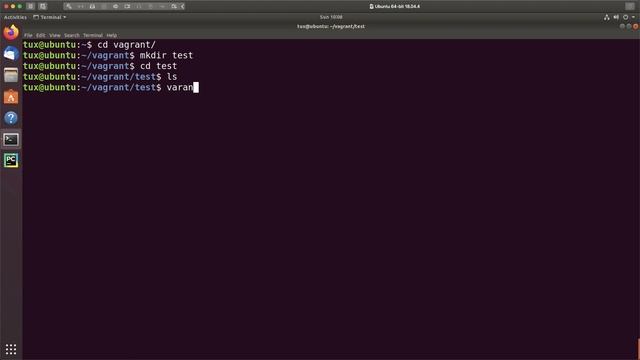Click the Activities button
Screen dimensions: 640x360
point(15,17)
